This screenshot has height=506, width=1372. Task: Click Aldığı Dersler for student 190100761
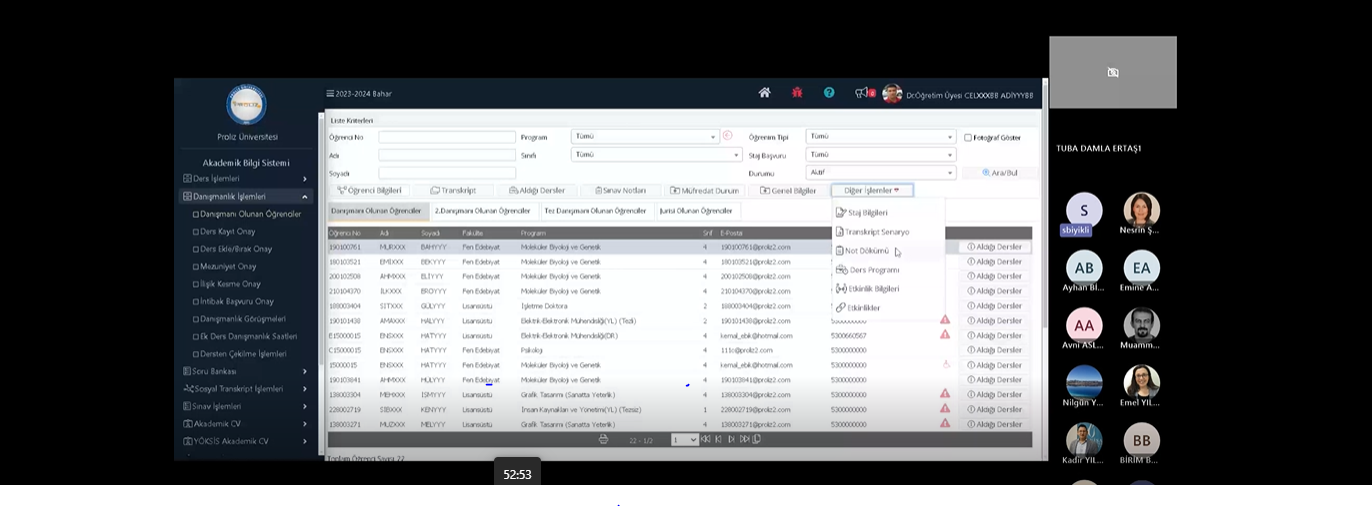(x=994, y=247)
